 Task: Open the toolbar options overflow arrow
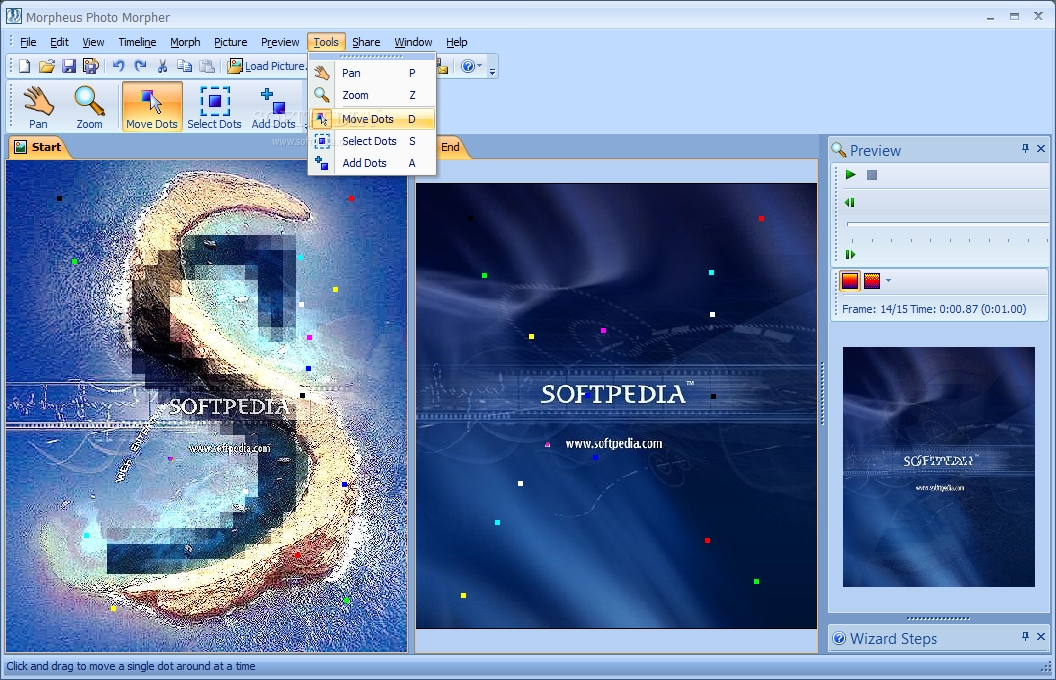(x=493, y=71)
